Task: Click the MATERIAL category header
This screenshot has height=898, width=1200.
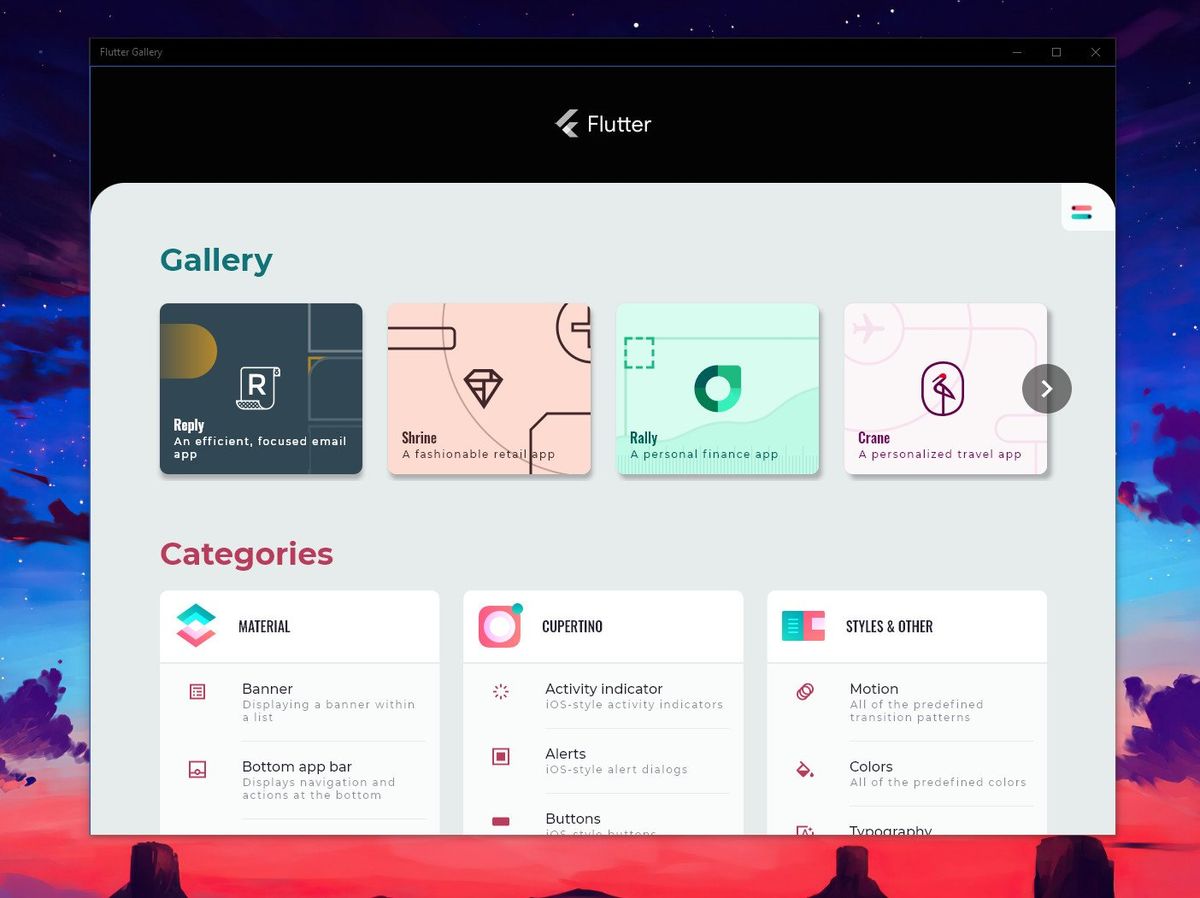Action: (x=264, y=626)
